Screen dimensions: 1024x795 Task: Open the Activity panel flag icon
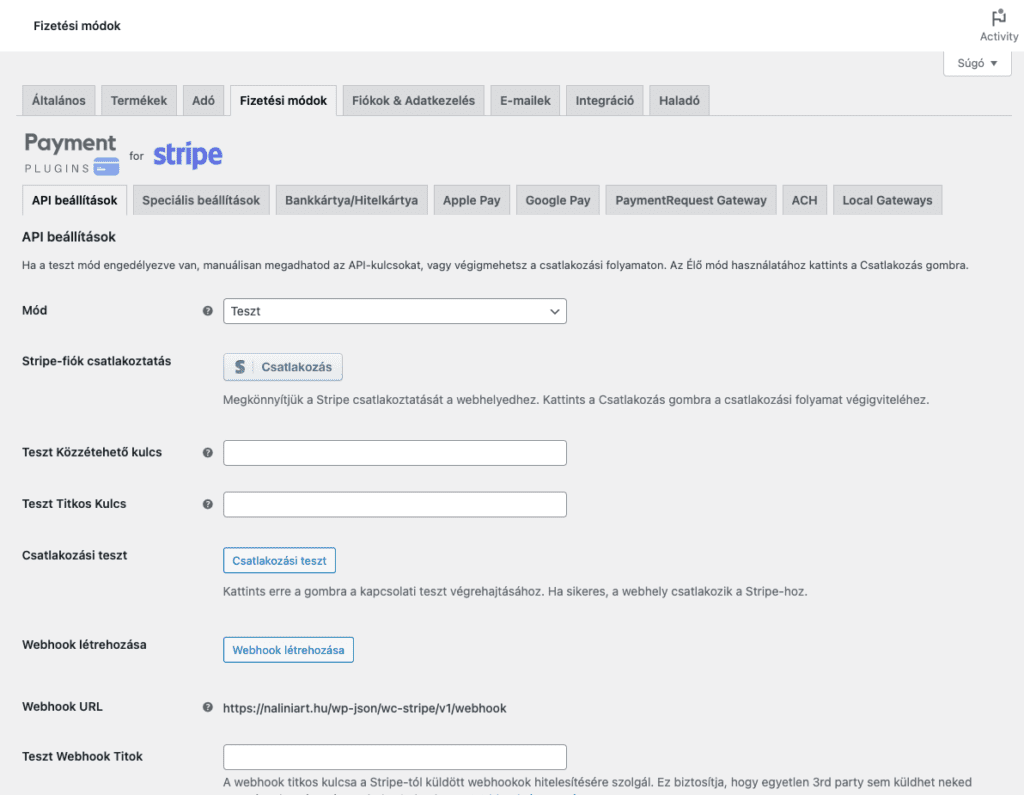click(x=998, y=18)
